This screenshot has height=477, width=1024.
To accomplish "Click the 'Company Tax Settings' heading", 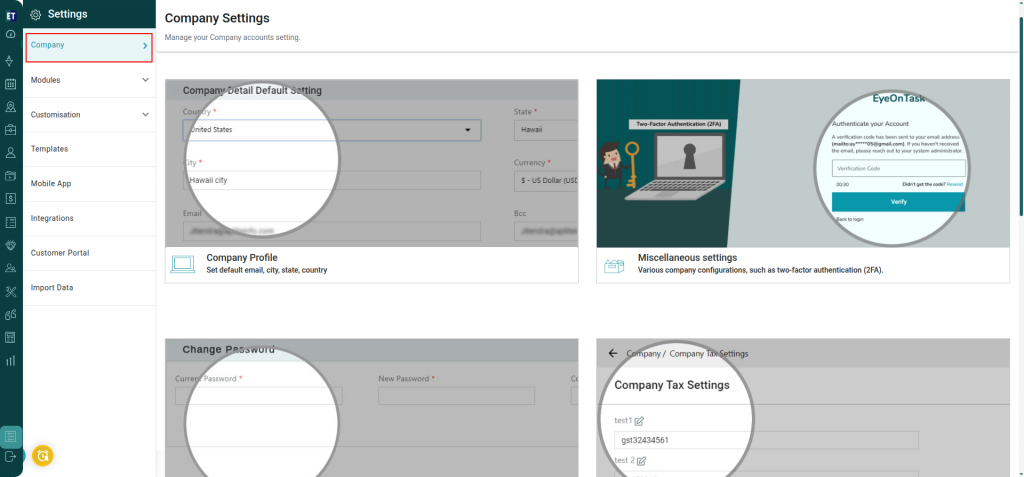I will click(x=672, y=385).
